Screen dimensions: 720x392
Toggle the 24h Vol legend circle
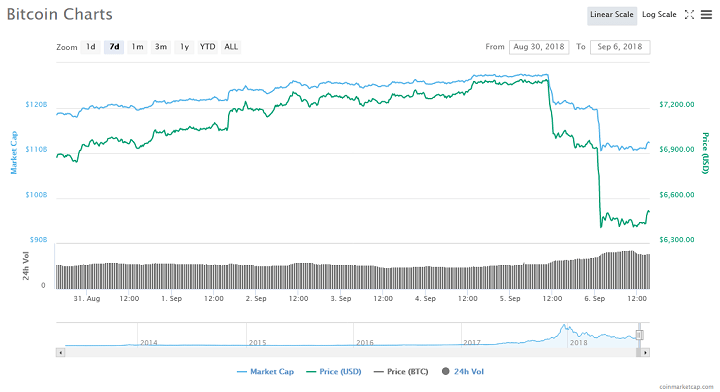point(445,371)
